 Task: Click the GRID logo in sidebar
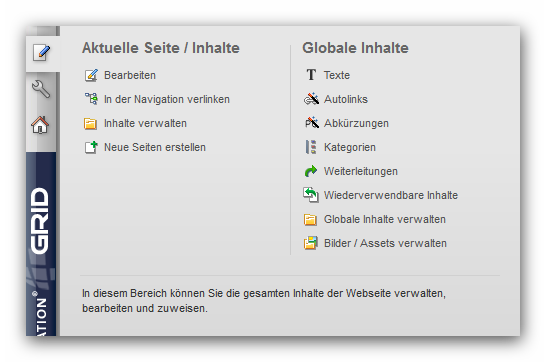(x=40, y=221)
